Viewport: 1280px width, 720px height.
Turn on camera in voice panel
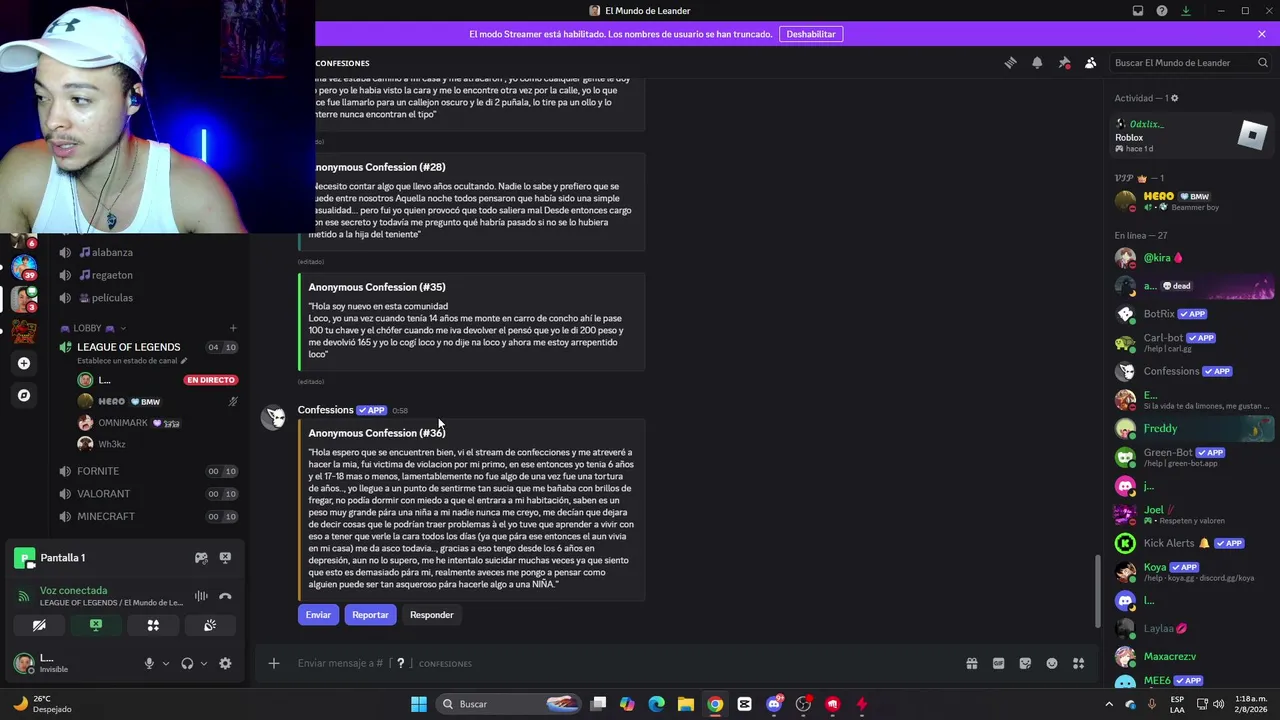(x=39, y=625)
